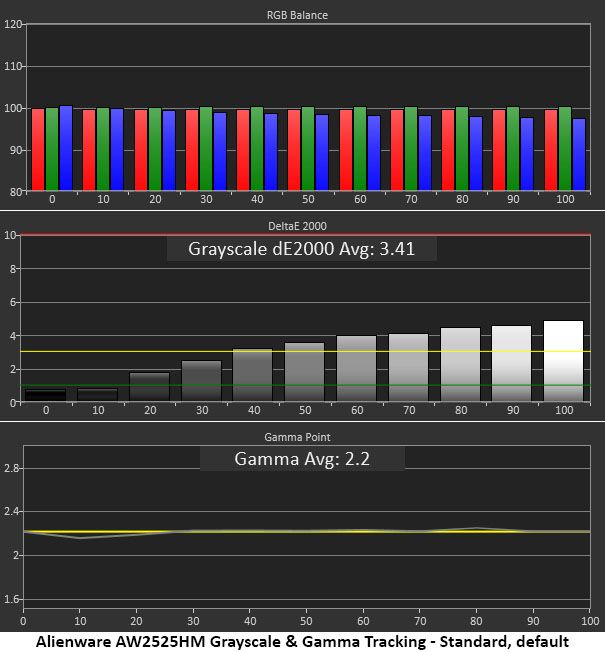The height and width of the screenshot is (652, 605).
Task: Click the 120 label on RGB Balance axis
Action: (x=12, y=24)
